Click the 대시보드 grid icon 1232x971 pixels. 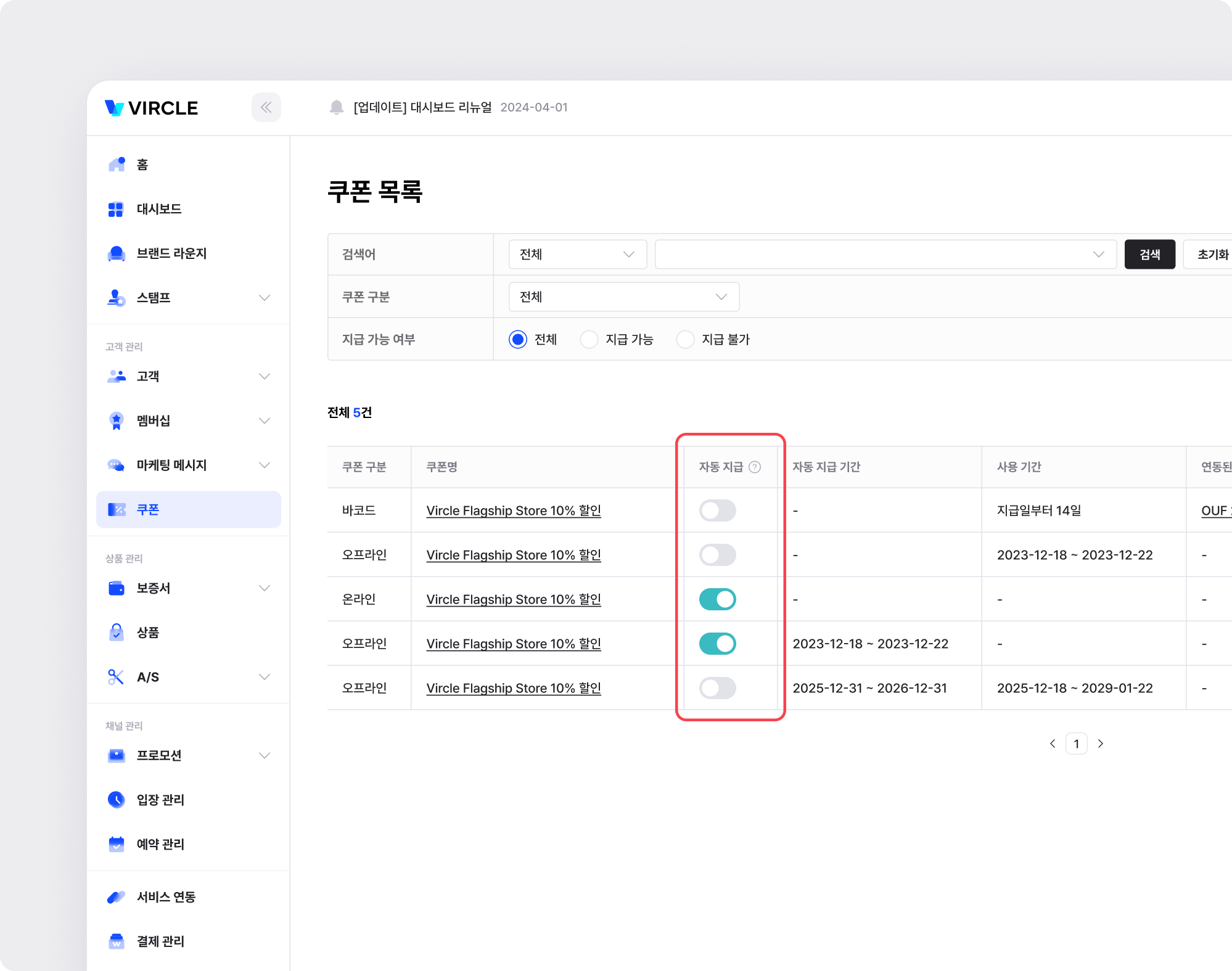116,209
